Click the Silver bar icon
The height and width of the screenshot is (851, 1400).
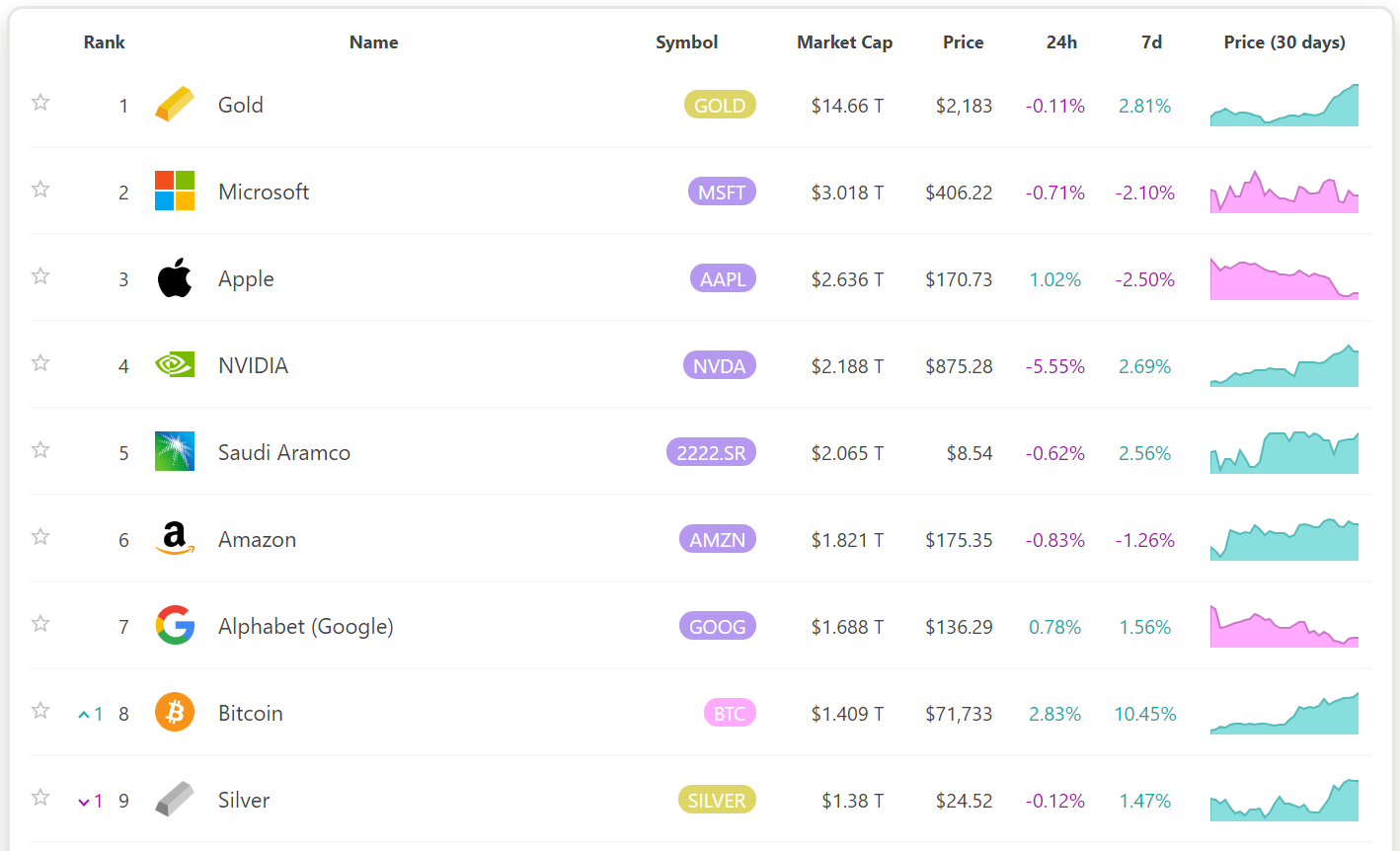click(175, 799)
